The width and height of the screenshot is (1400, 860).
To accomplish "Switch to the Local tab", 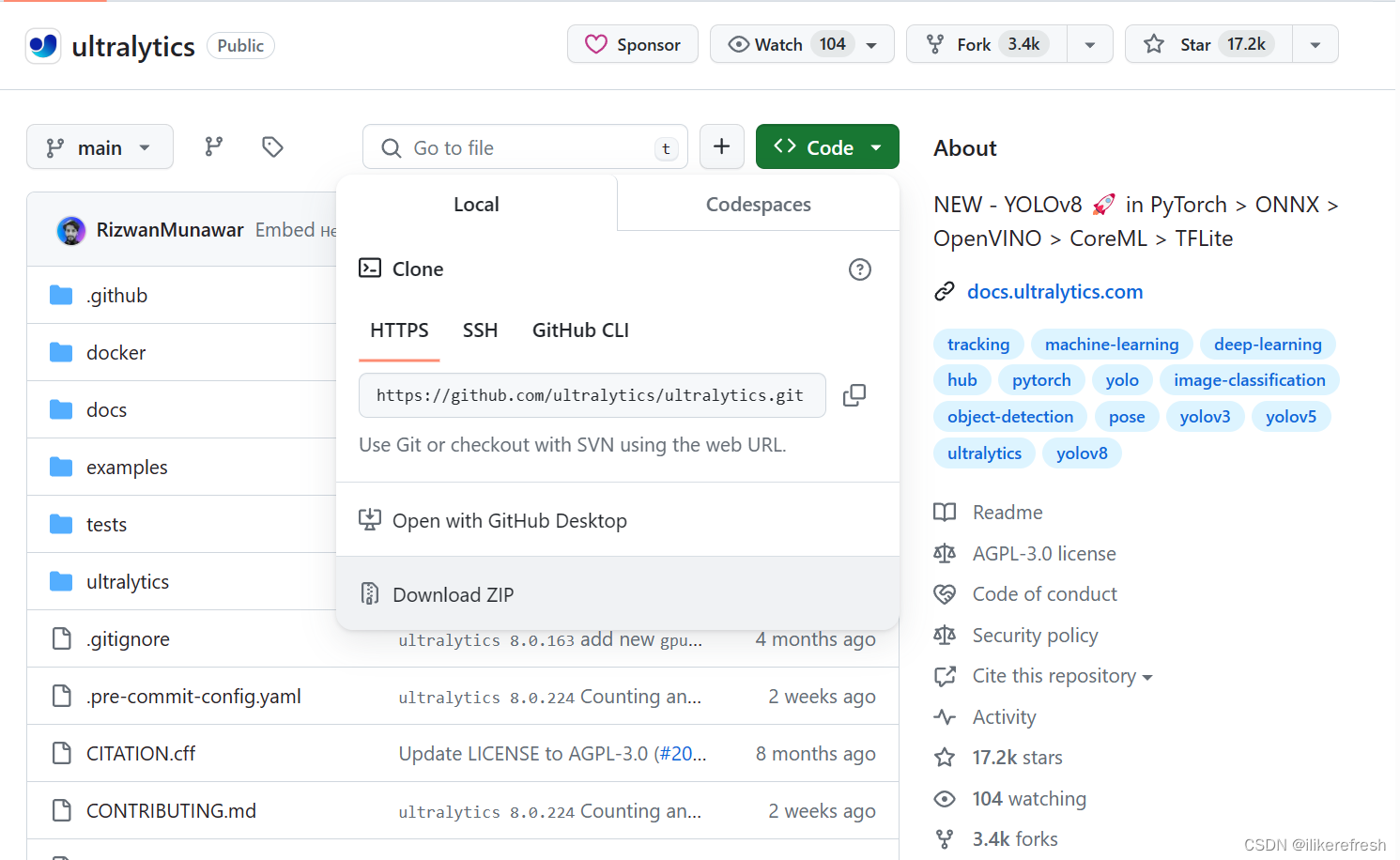I will [476, 204].
